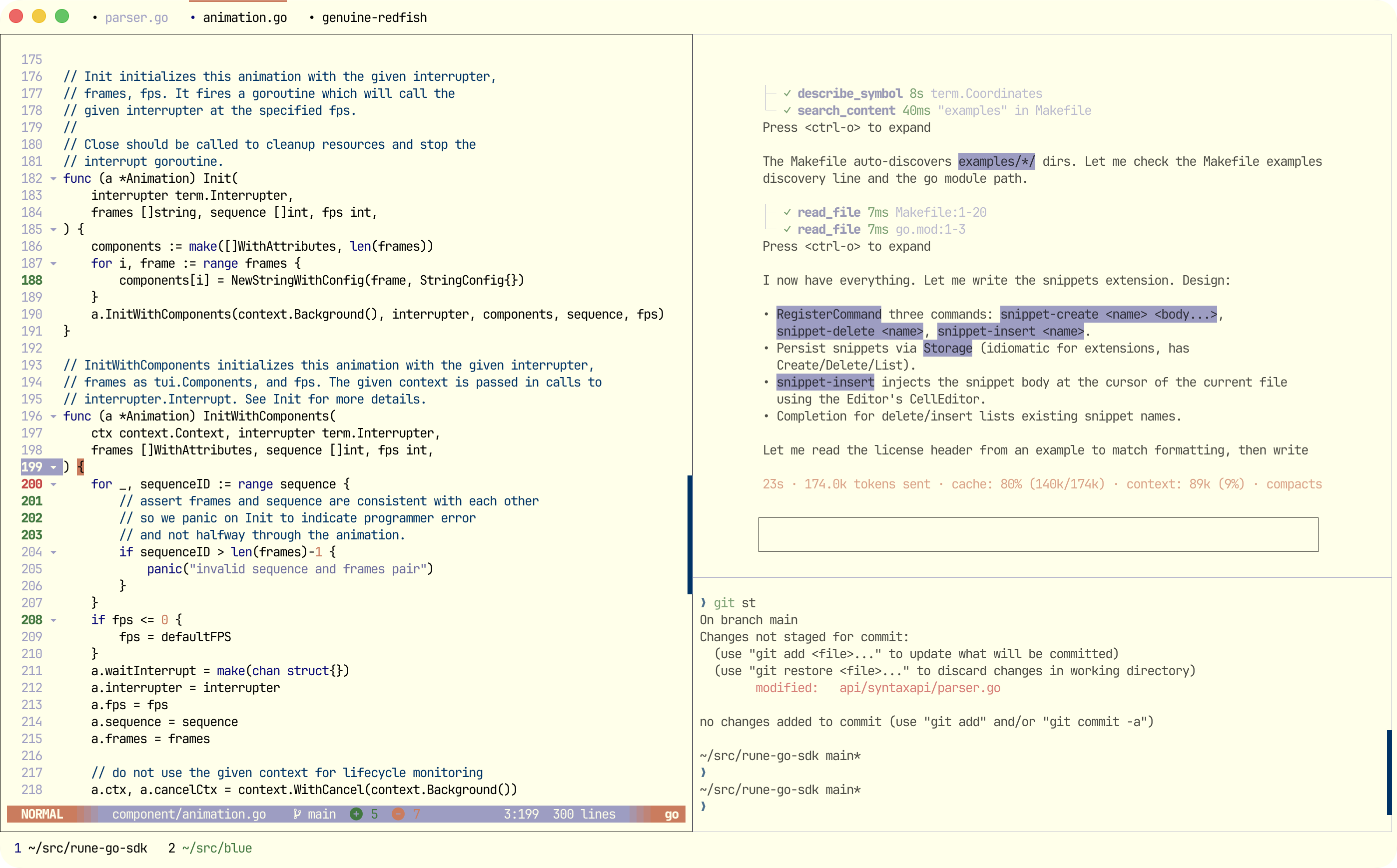Click the orange removed-lines icon in statusline
Viewport: 1397px width, 868px height.
[x=398, y=814]
